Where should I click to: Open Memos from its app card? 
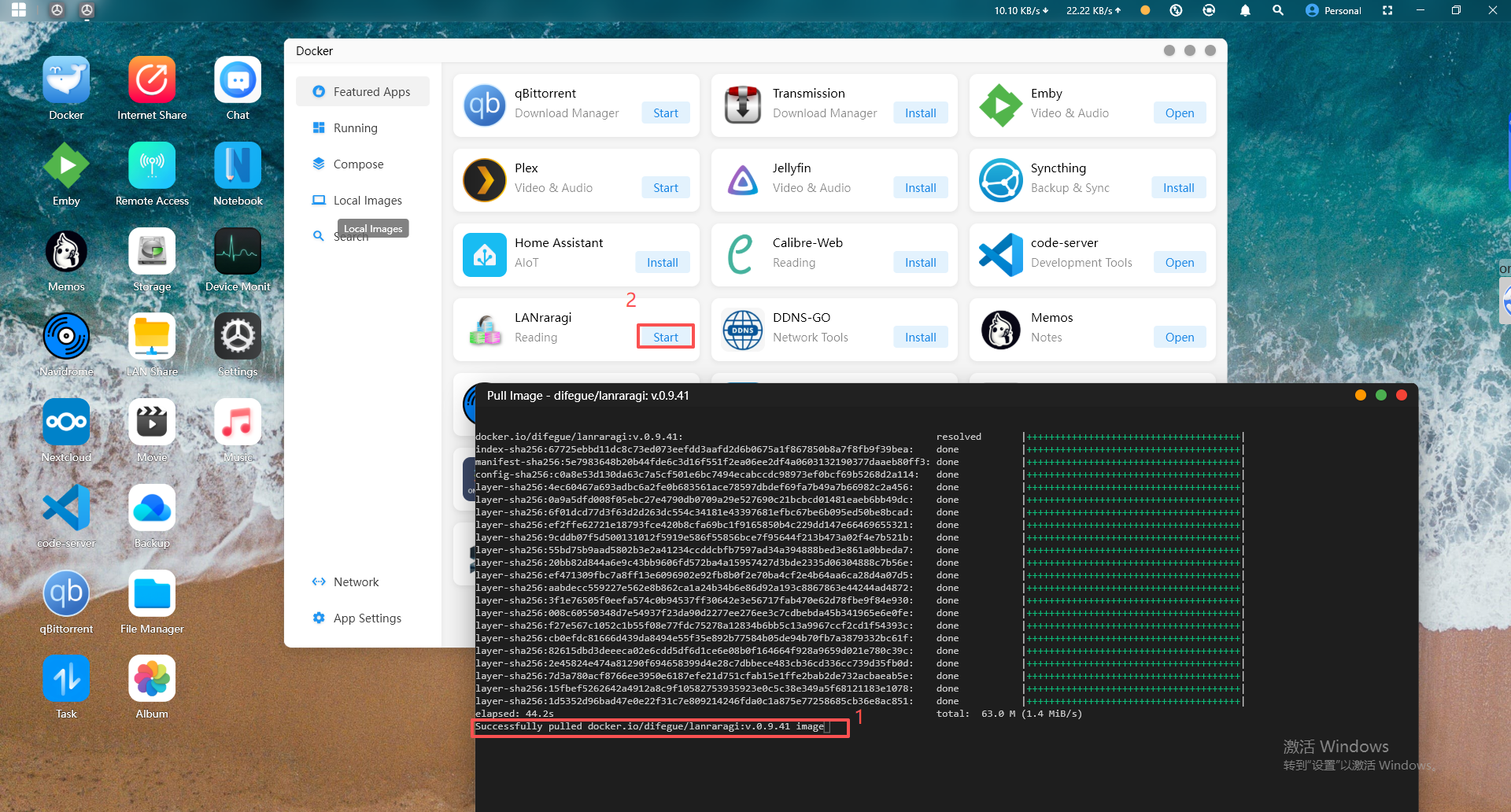pos(1179,337)
